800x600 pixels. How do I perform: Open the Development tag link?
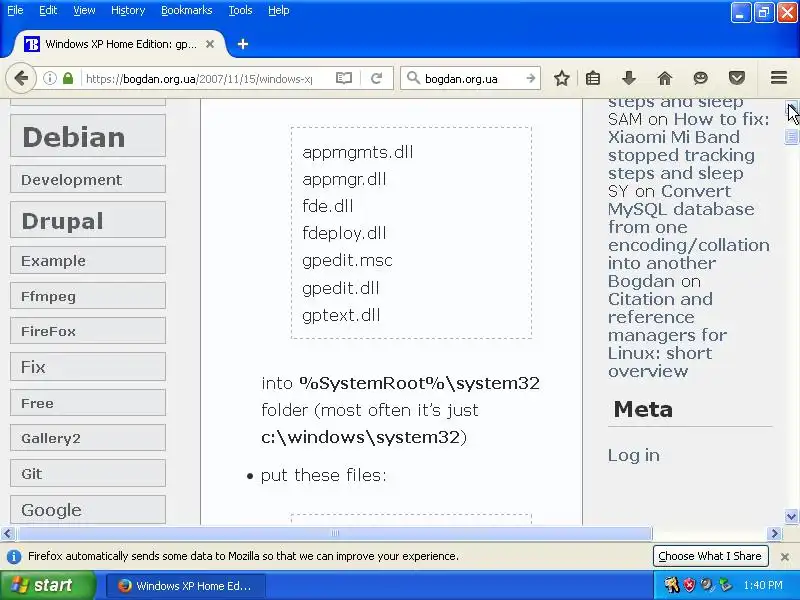pos(88,180)
